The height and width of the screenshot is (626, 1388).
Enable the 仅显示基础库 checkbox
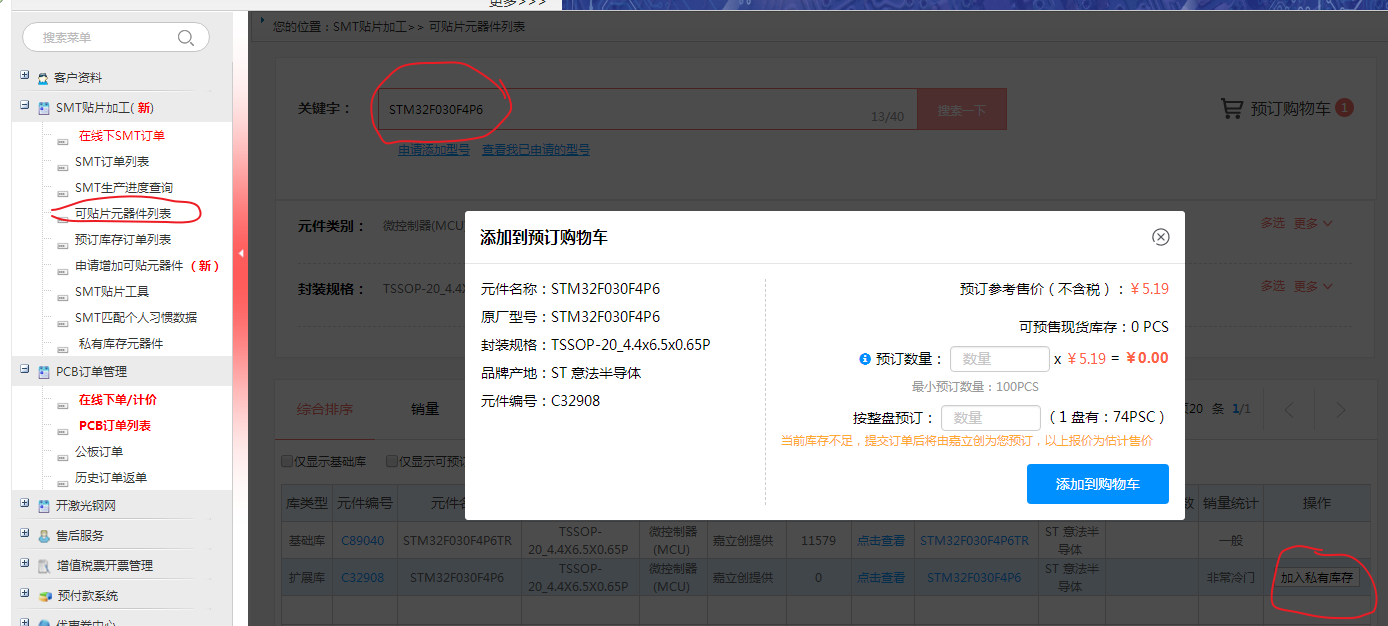(287, 462)
